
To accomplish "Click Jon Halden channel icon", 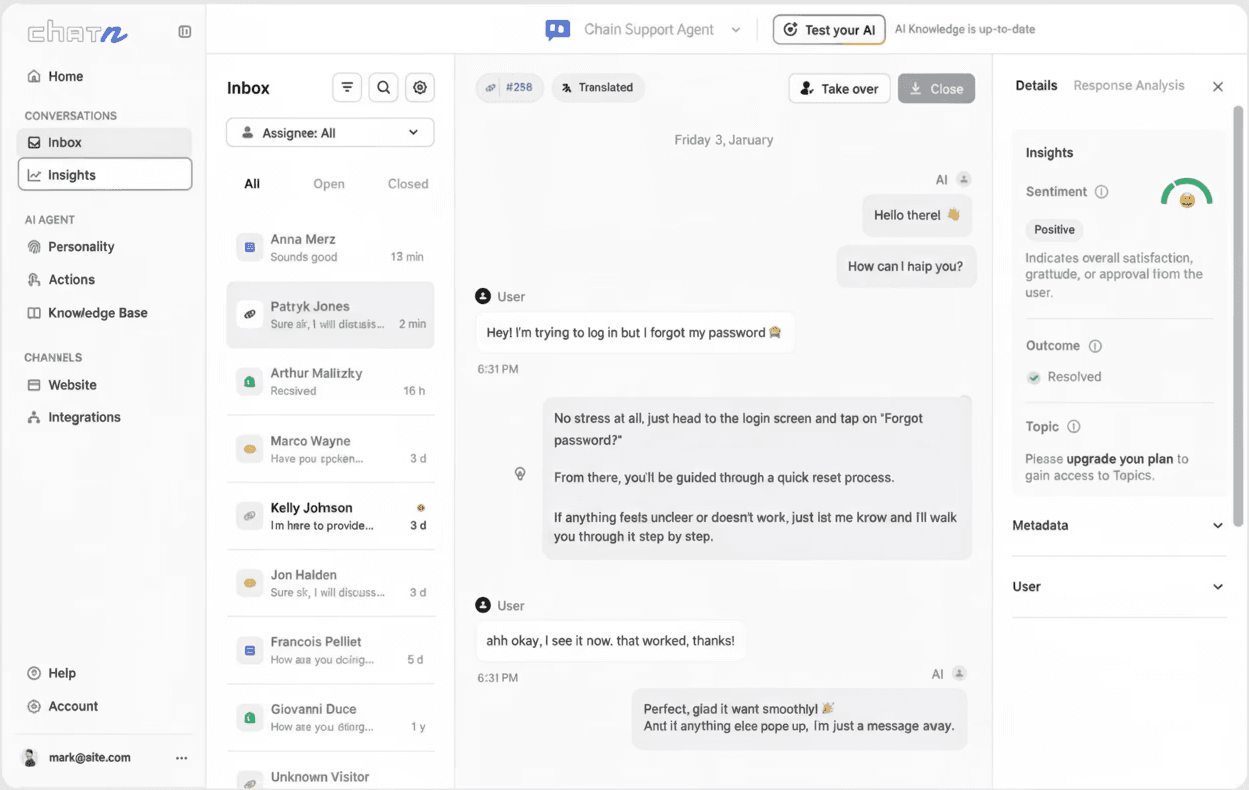I will point(250,583).
